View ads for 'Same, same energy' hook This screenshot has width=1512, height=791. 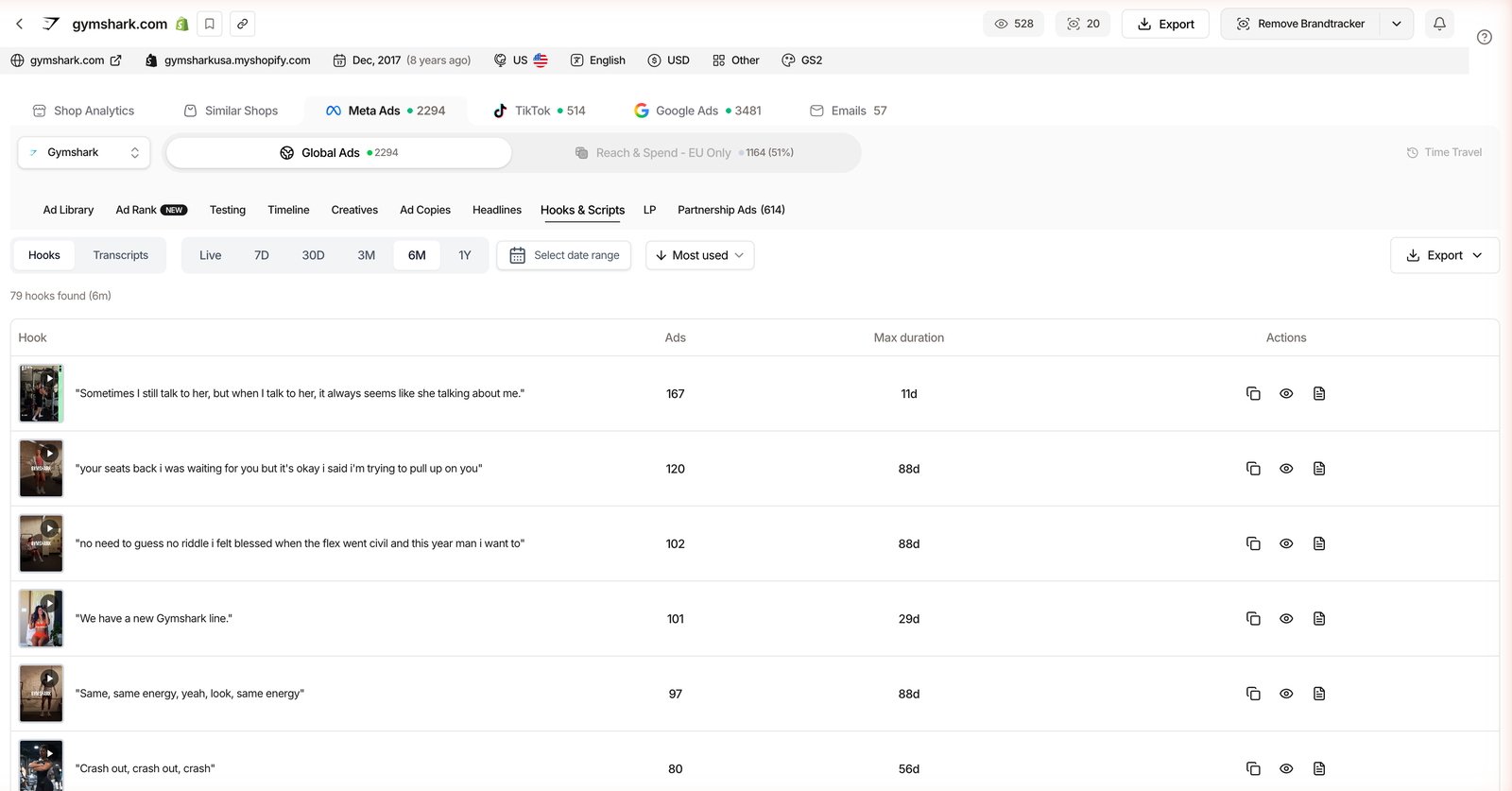click(x=1286, y=694)
